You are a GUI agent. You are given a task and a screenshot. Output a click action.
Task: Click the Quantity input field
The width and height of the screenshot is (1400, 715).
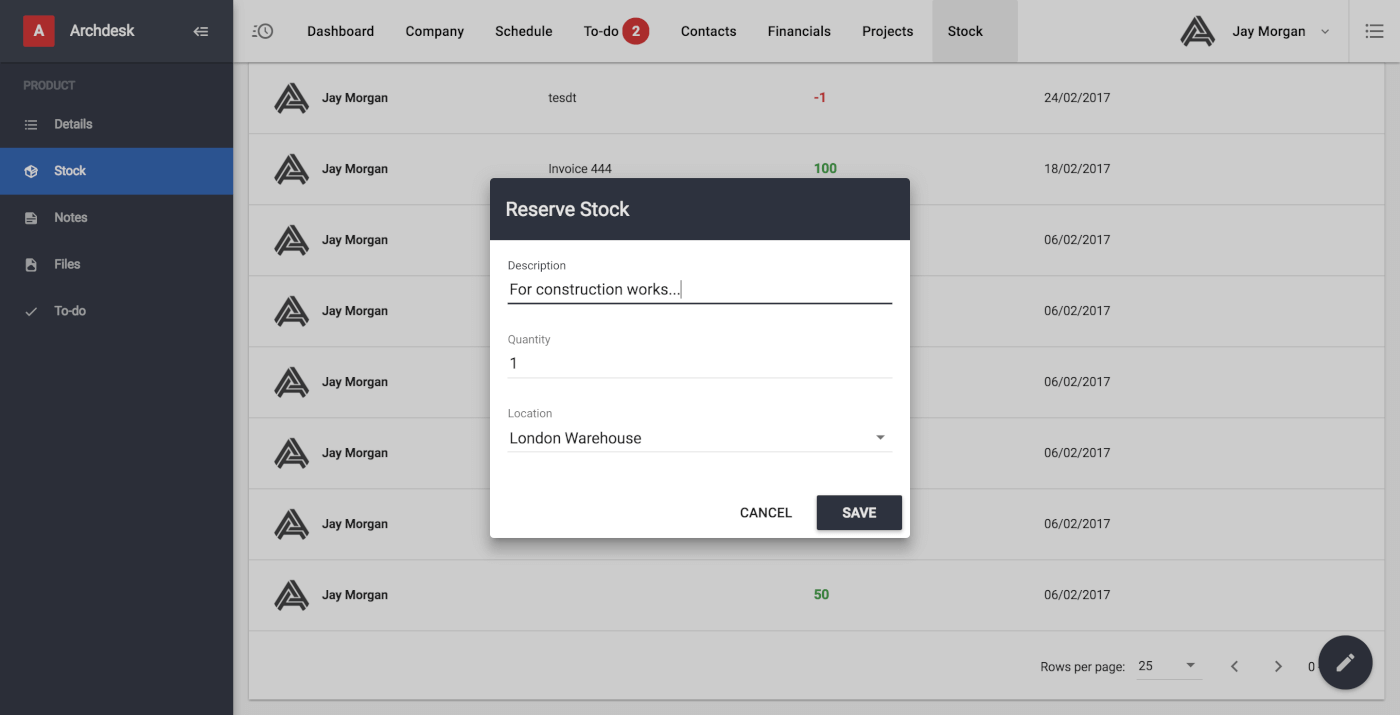click(x=699, y=363)
